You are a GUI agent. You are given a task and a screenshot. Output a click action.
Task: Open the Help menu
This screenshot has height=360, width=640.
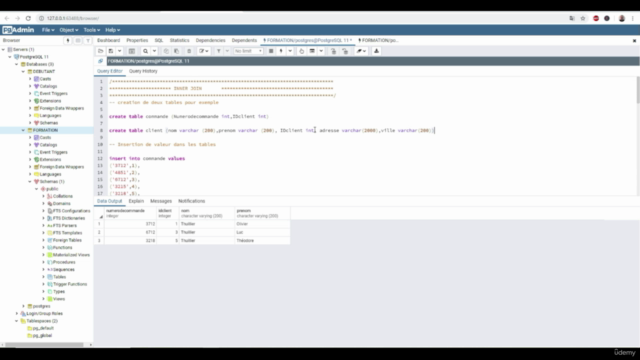coord(112,30)
